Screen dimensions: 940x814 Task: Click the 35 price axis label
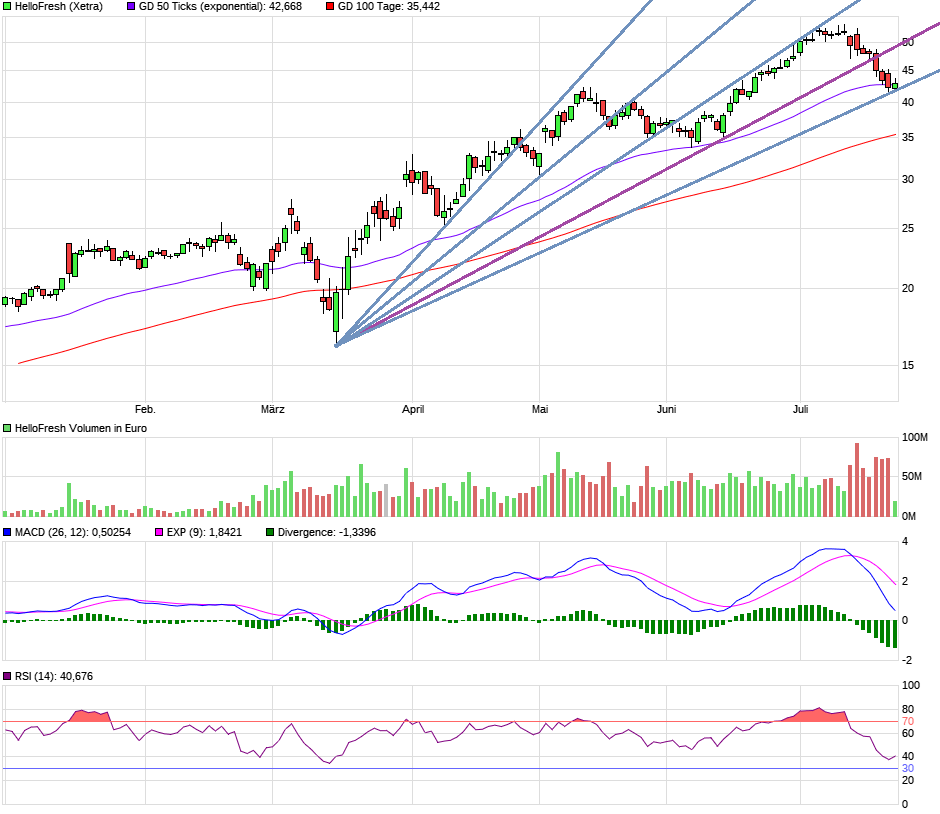pyautogui.click(x=908, y=137)
